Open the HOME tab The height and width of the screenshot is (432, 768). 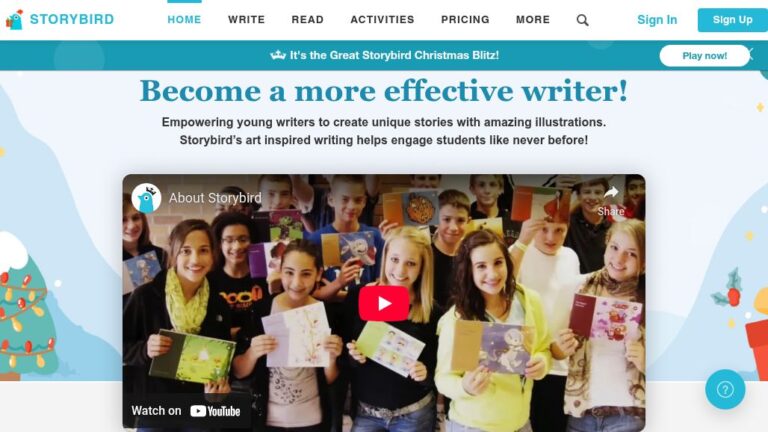point(184,20)
